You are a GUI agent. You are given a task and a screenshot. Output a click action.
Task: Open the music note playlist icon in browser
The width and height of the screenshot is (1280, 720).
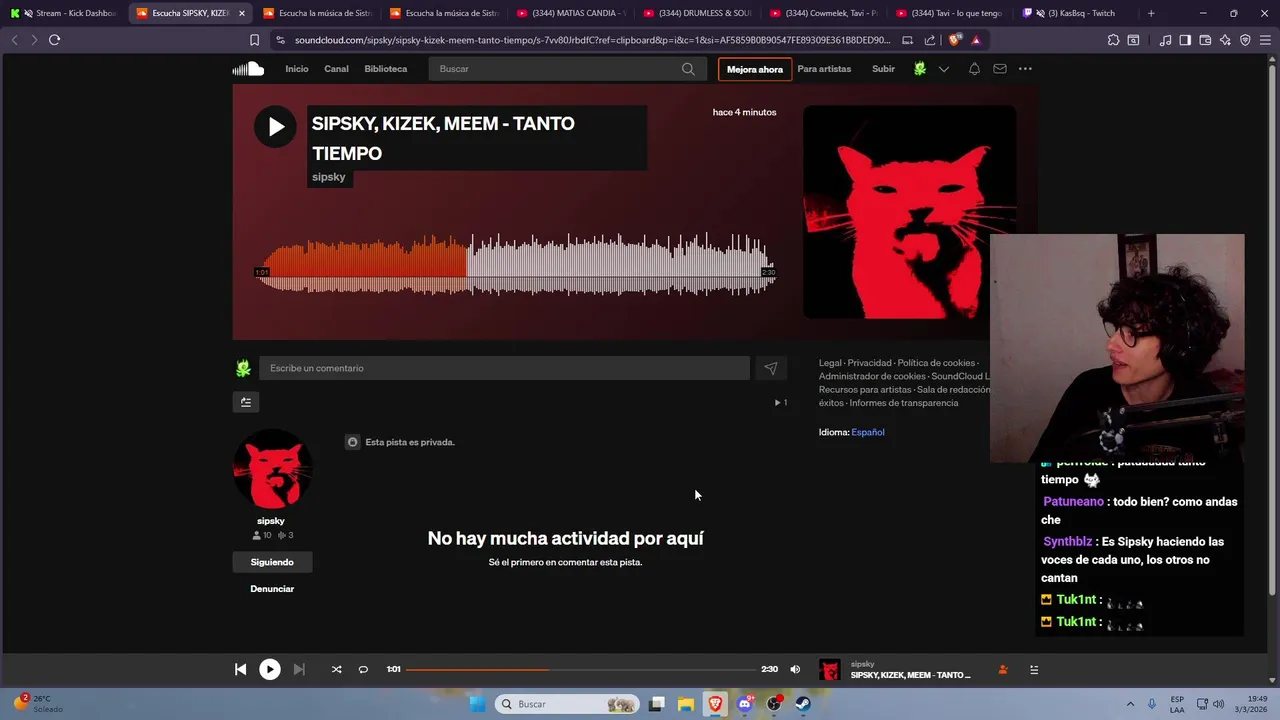(1165, 40)
